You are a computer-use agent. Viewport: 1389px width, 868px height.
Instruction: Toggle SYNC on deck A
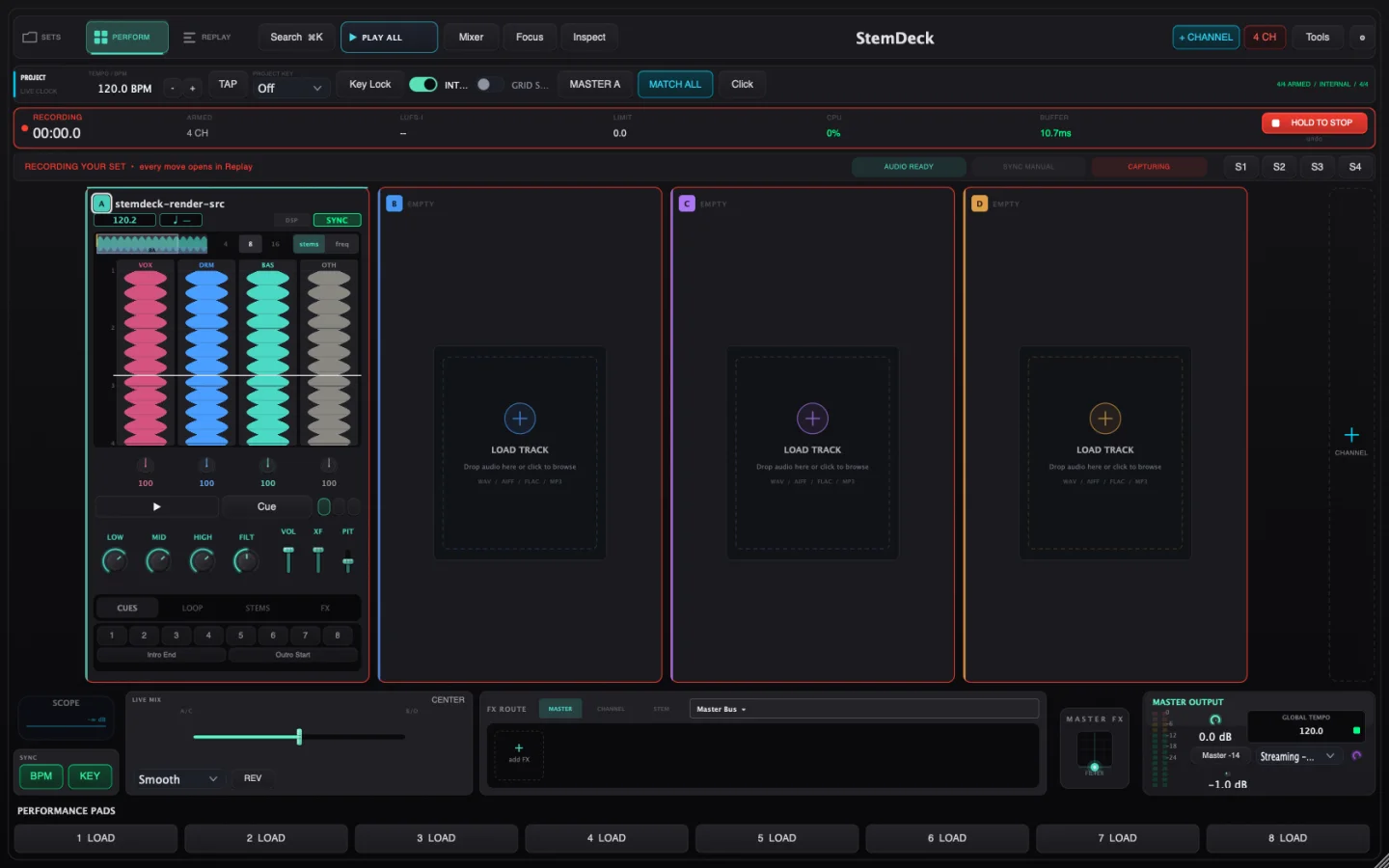(x=337, y=220)
